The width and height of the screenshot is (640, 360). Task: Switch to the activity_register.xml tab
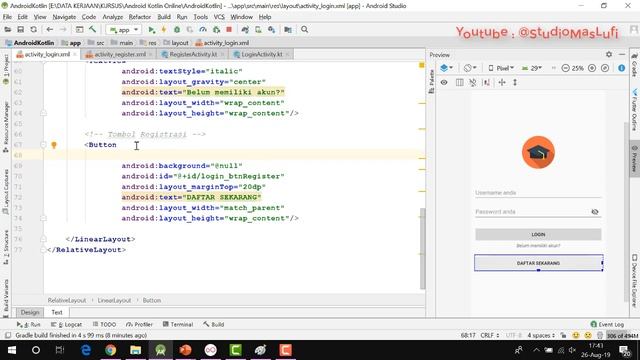[120, 54]
